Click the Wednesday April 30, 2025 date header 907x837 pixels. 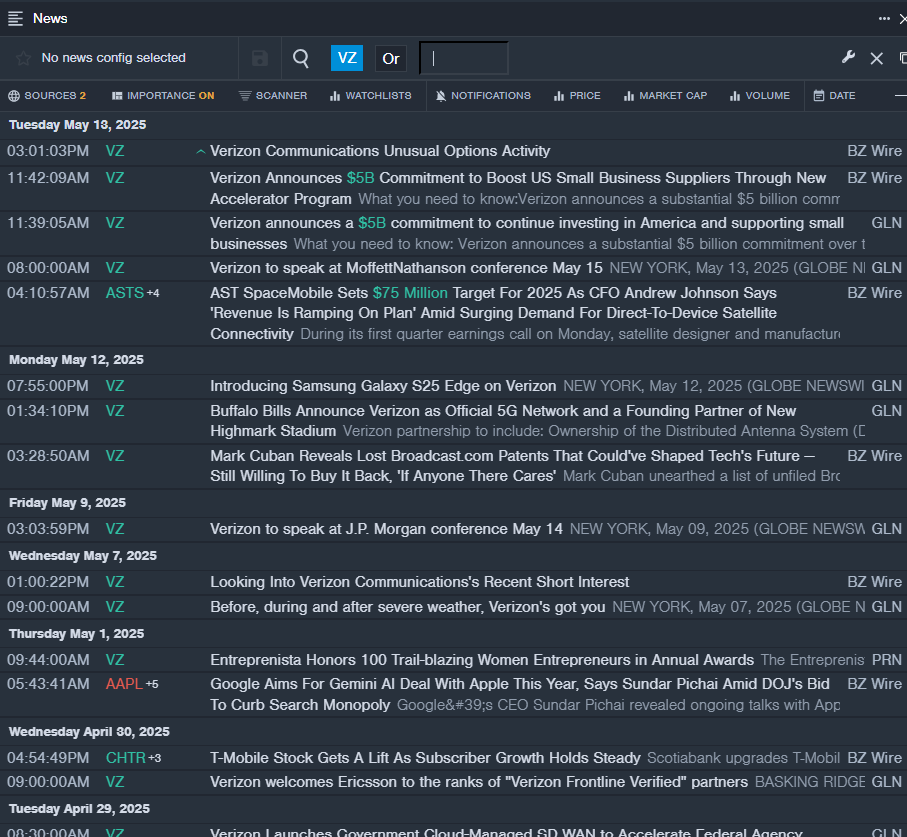coord(89,732)
